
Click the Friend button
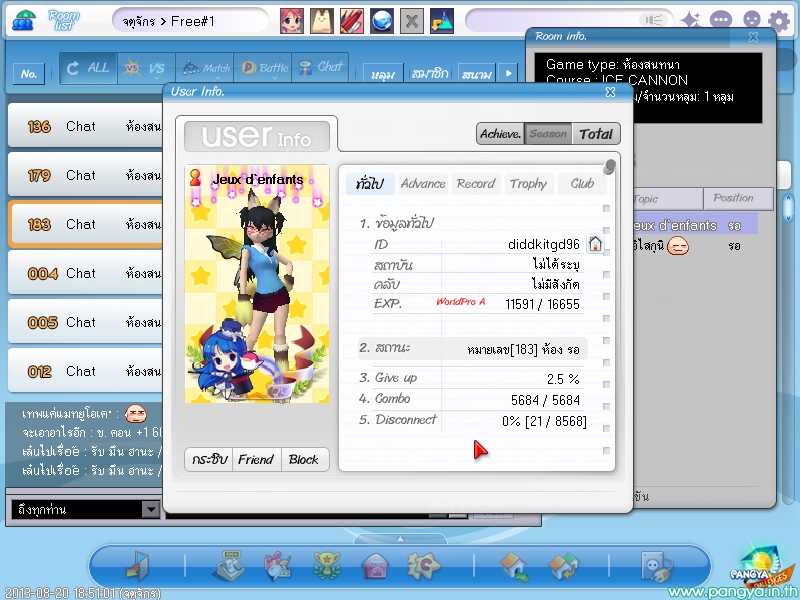(x=256, y=460)
